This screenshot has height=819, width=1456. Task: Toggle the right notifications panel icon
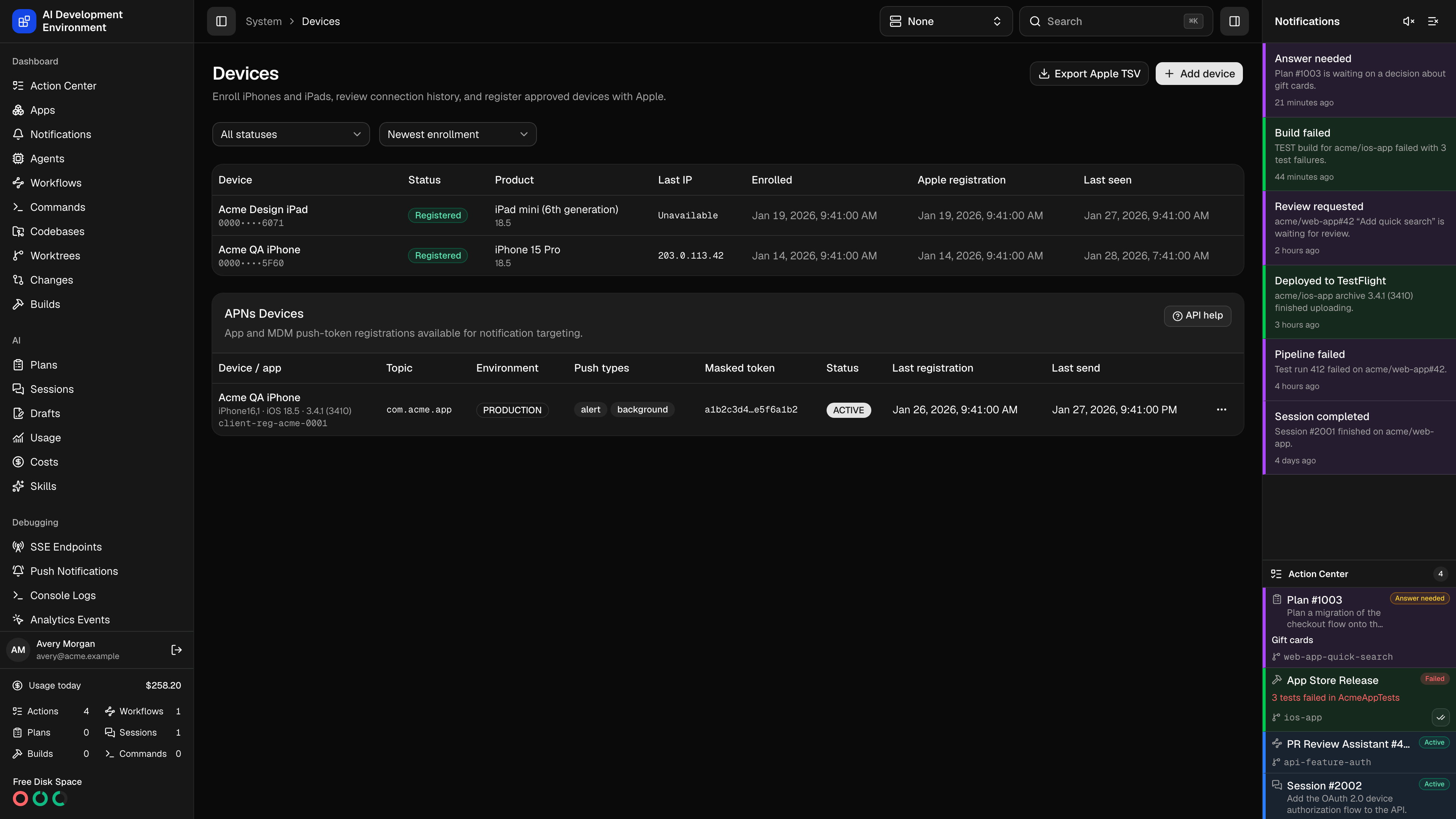point(1234,21)
